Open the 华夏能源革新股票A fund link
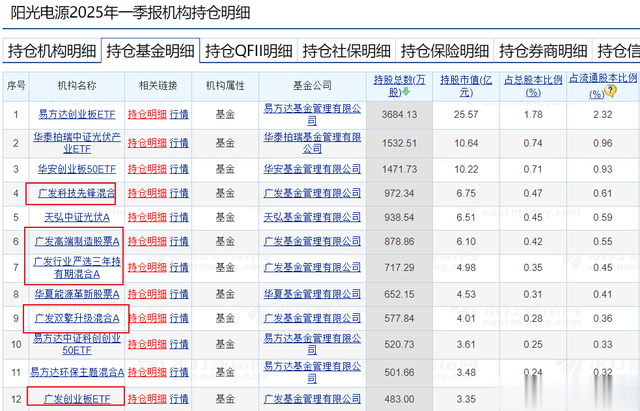 pyautogui.click(x=77, y=294)
